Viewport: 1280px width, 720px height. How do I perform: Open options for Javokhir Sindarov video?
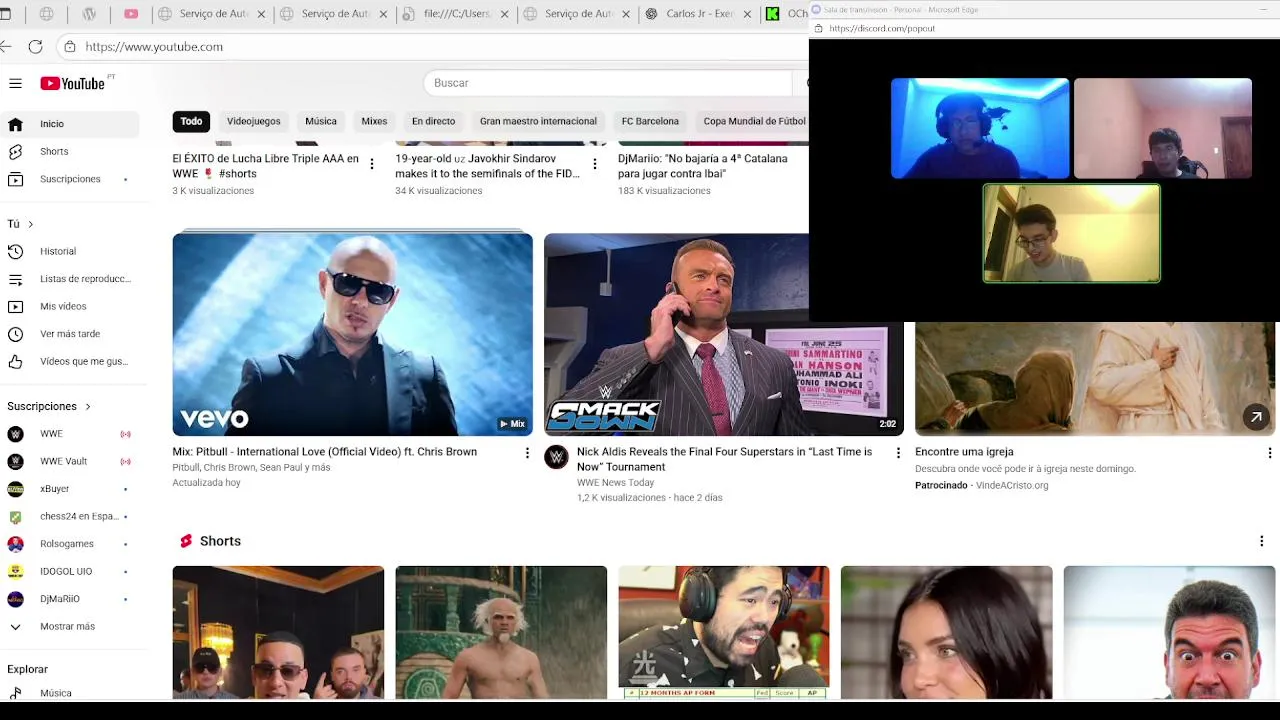[594, 164]
